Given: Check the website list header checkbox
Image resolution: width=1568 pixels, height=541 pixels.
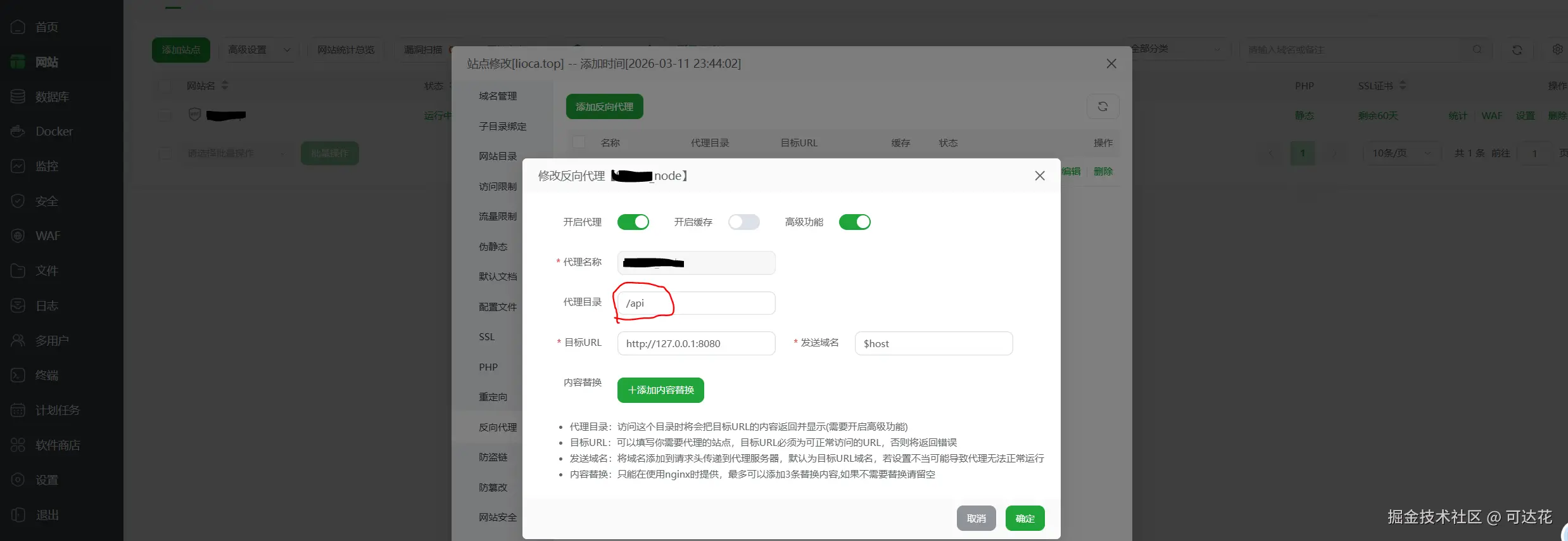Looking at the screenshot, I should [165, 86].
